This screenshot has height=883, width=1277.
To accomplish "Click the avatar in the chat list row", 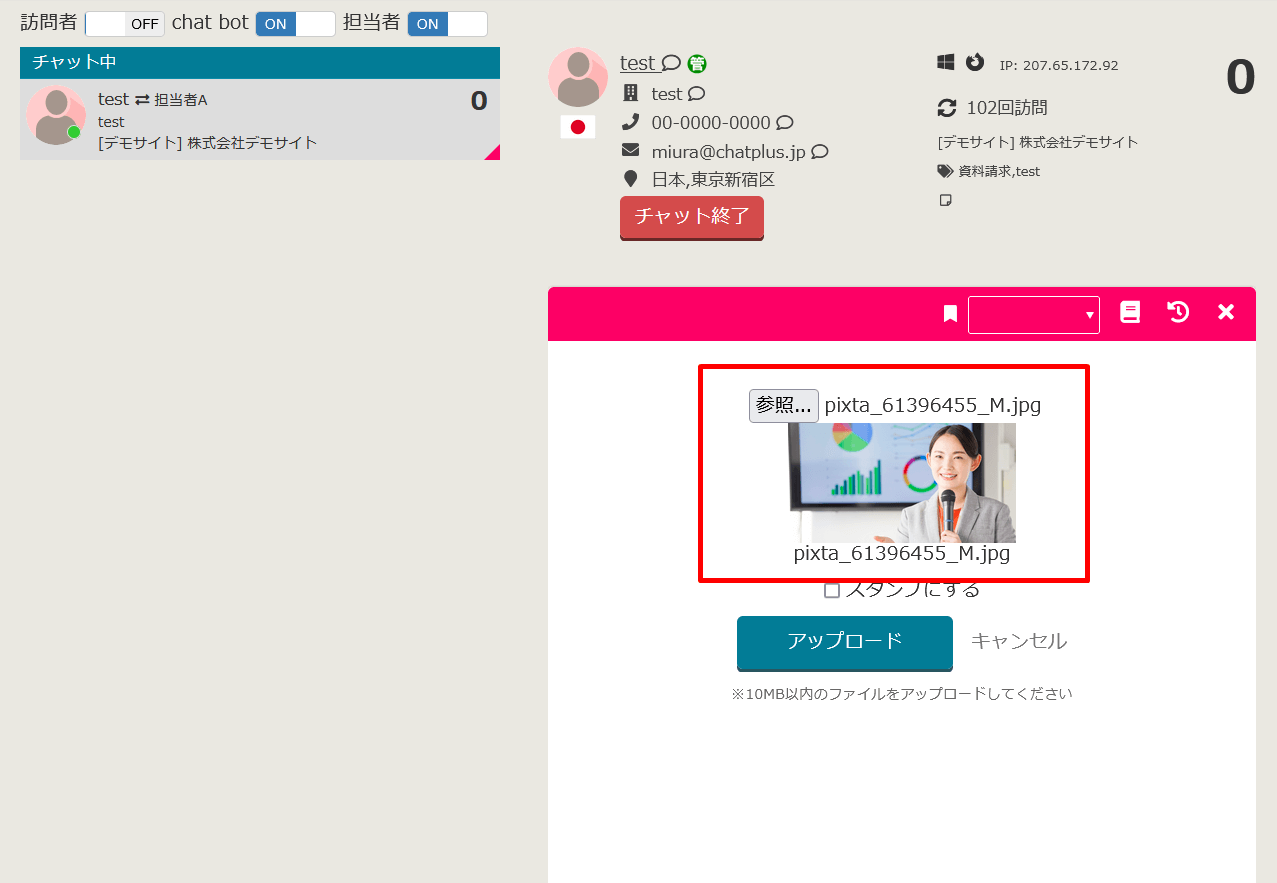I will tap(56, 115).
